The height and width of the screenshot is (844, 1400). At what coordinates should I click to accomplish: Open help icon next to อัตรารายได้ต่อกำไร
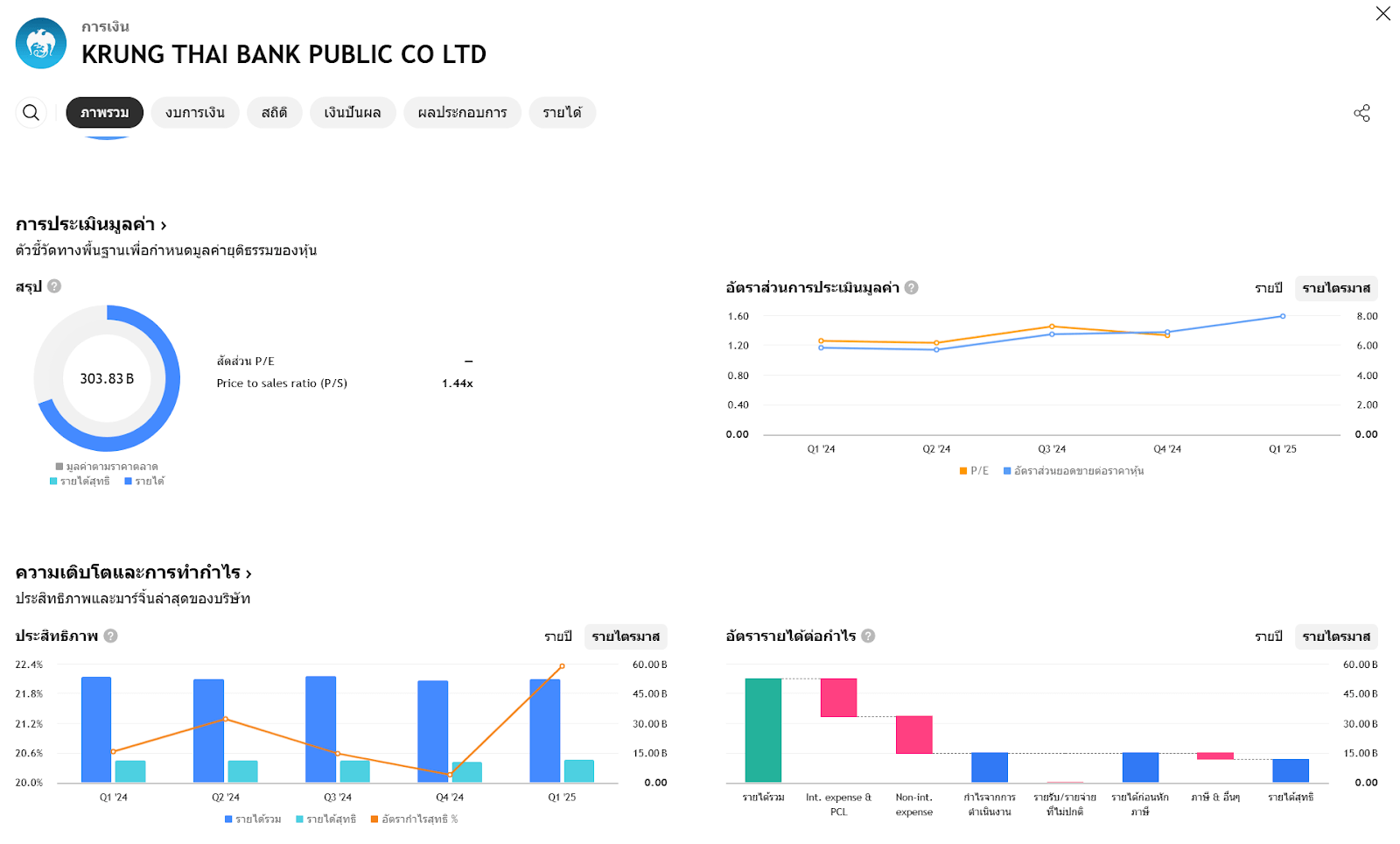click(x=868, y=636)
